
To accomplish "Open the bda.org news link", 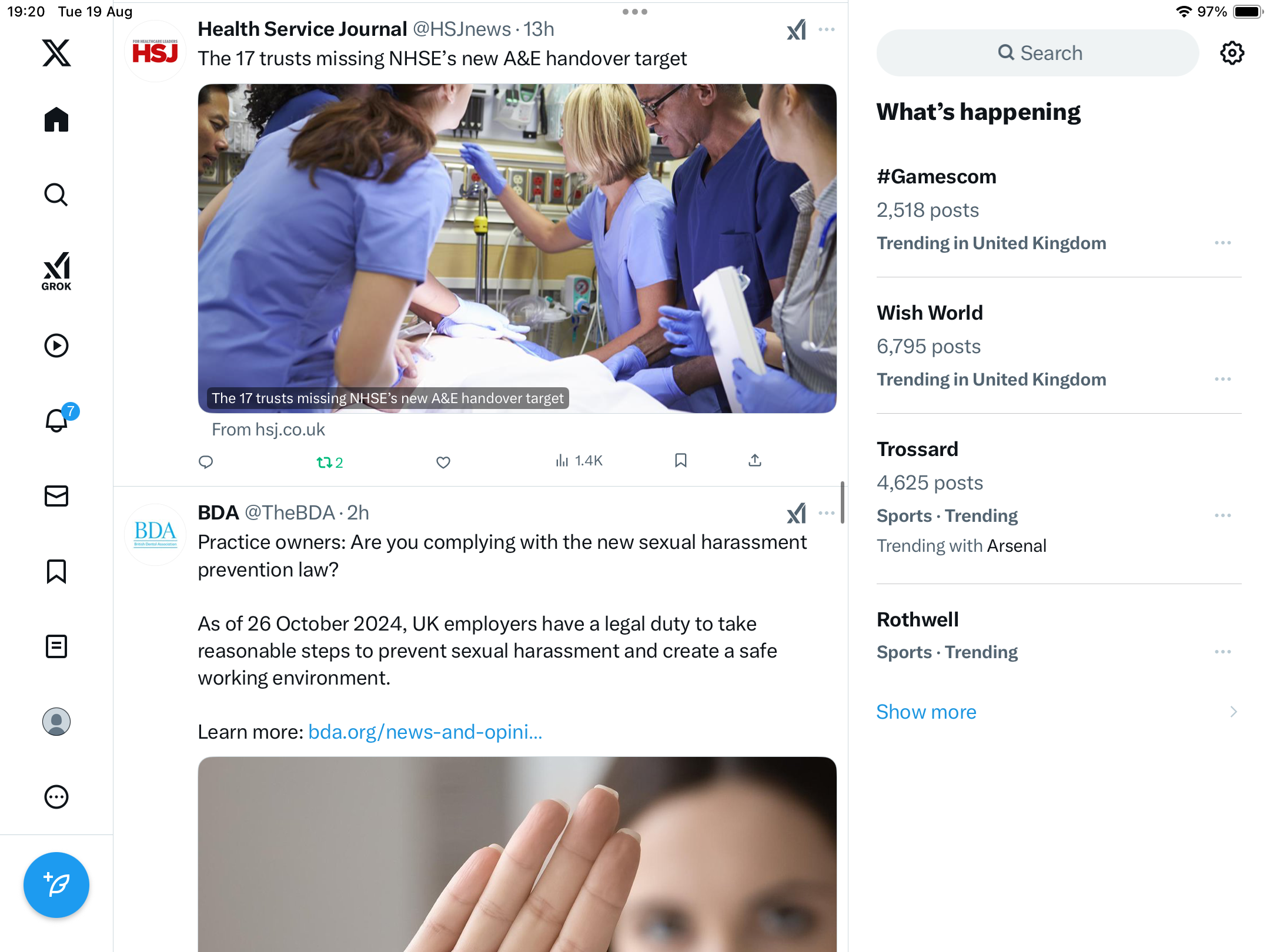I will tap(425, 732).
